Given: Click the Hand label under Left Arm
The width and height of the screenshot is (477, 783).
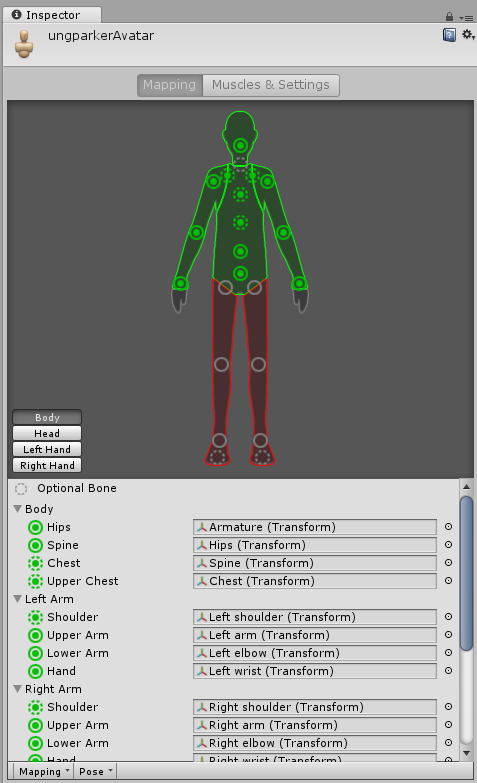Looking at the screenshot, I should pyautogui.click(x=61, y=671).
